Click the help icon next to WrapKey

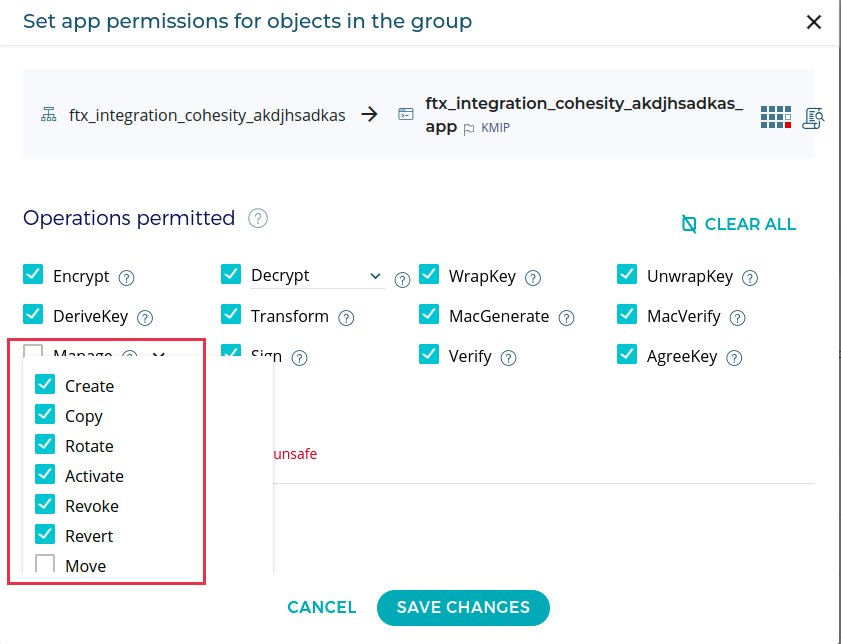[x=533, y=278]
